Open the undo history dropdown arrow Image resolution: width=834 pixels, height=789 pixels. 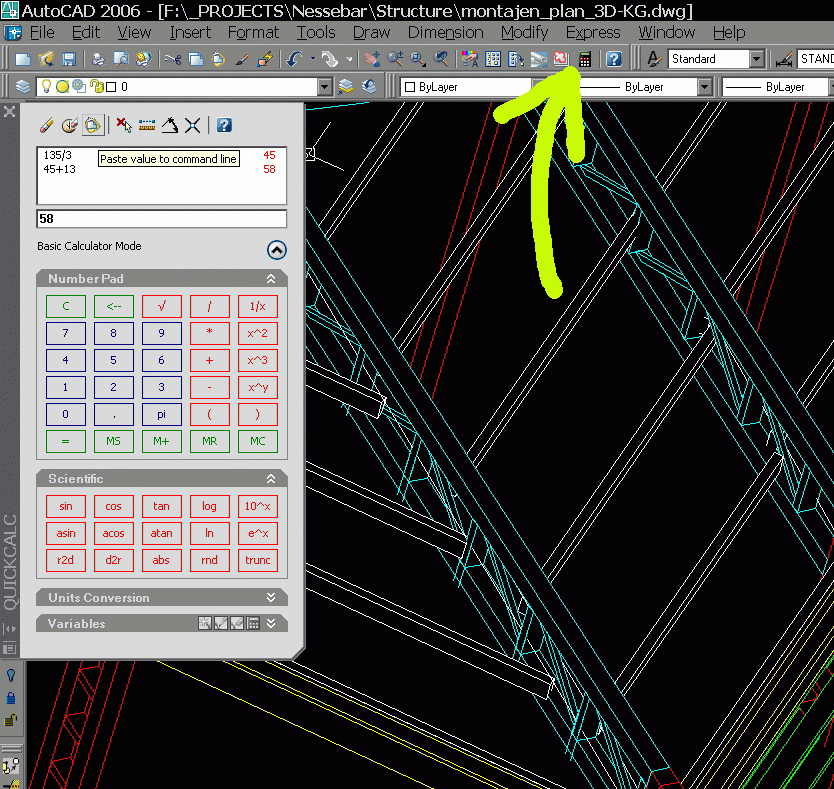click(313, 59)
